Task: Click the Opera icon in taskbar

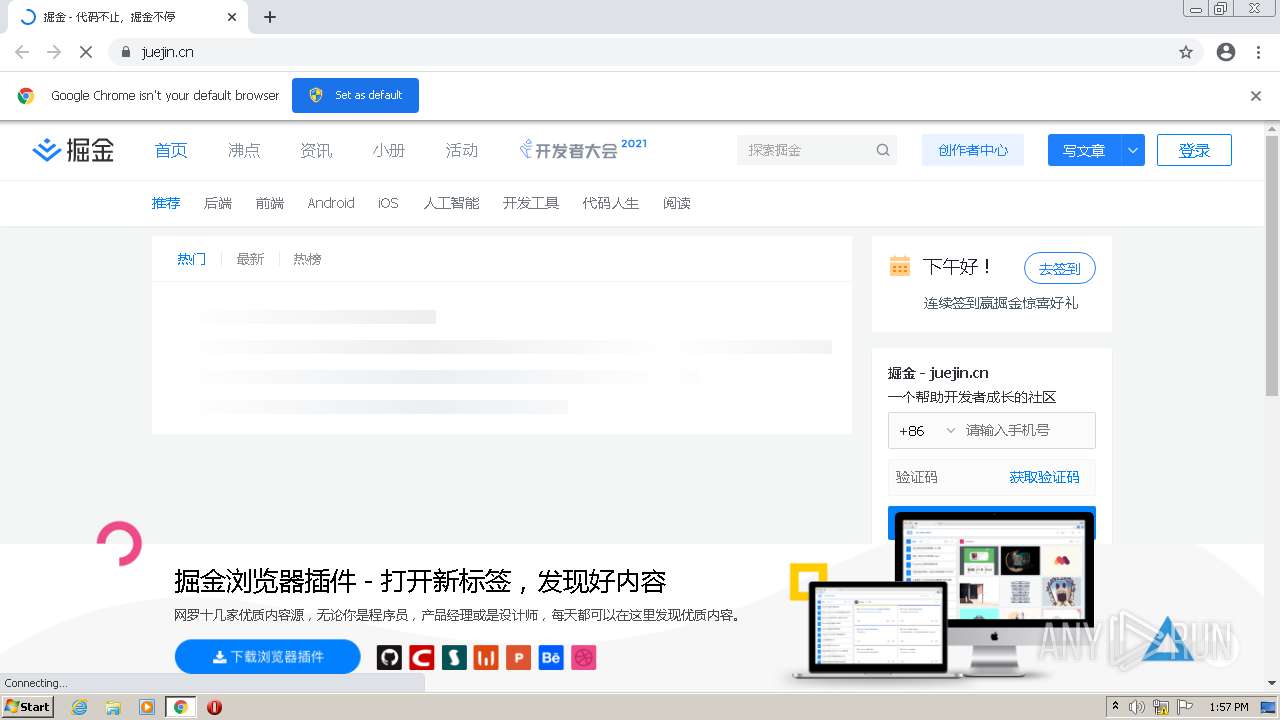Action: [x=214, y=707]
